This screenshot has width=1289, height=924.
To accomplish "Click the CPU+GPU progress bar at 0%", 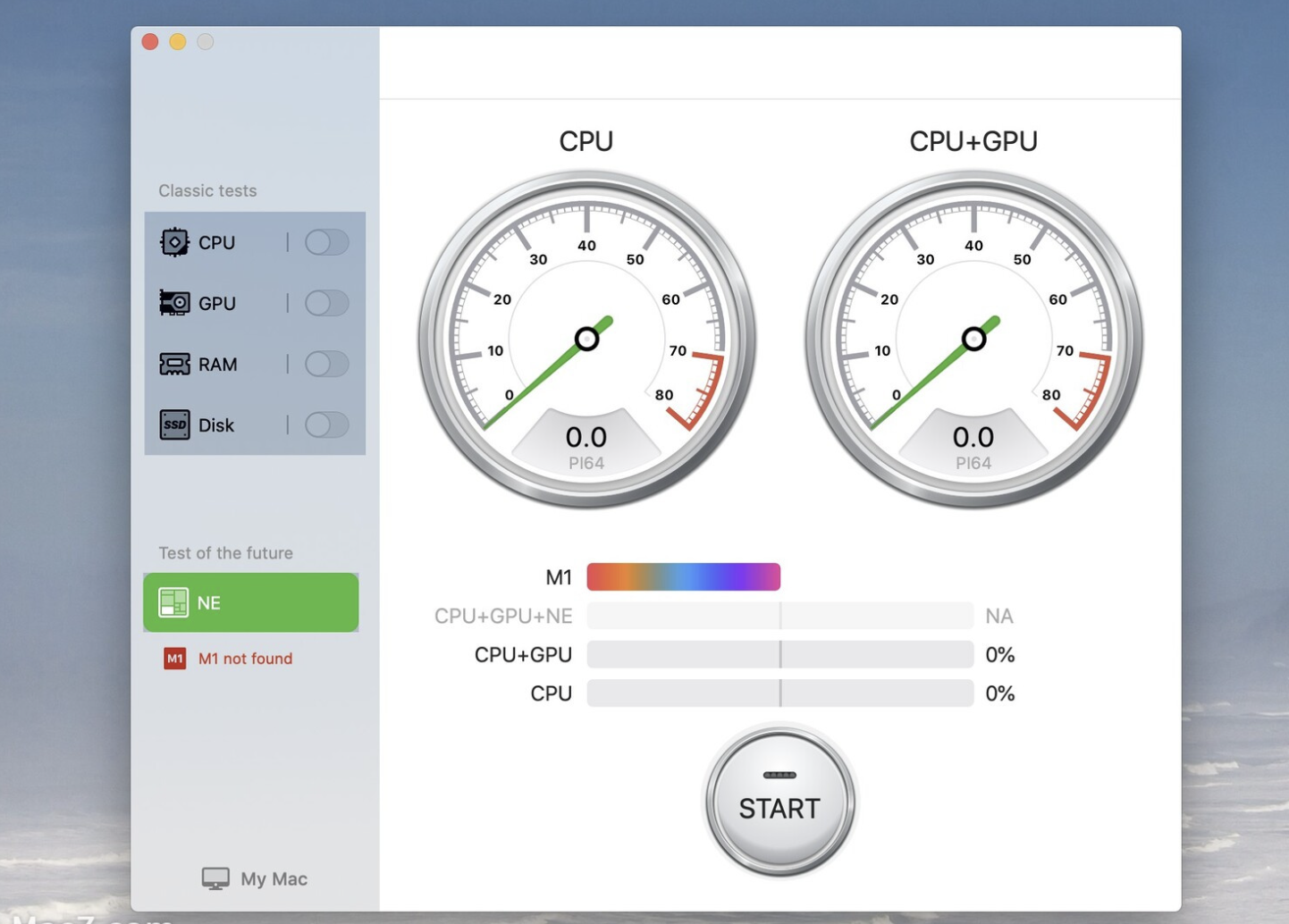I will 779,654.
